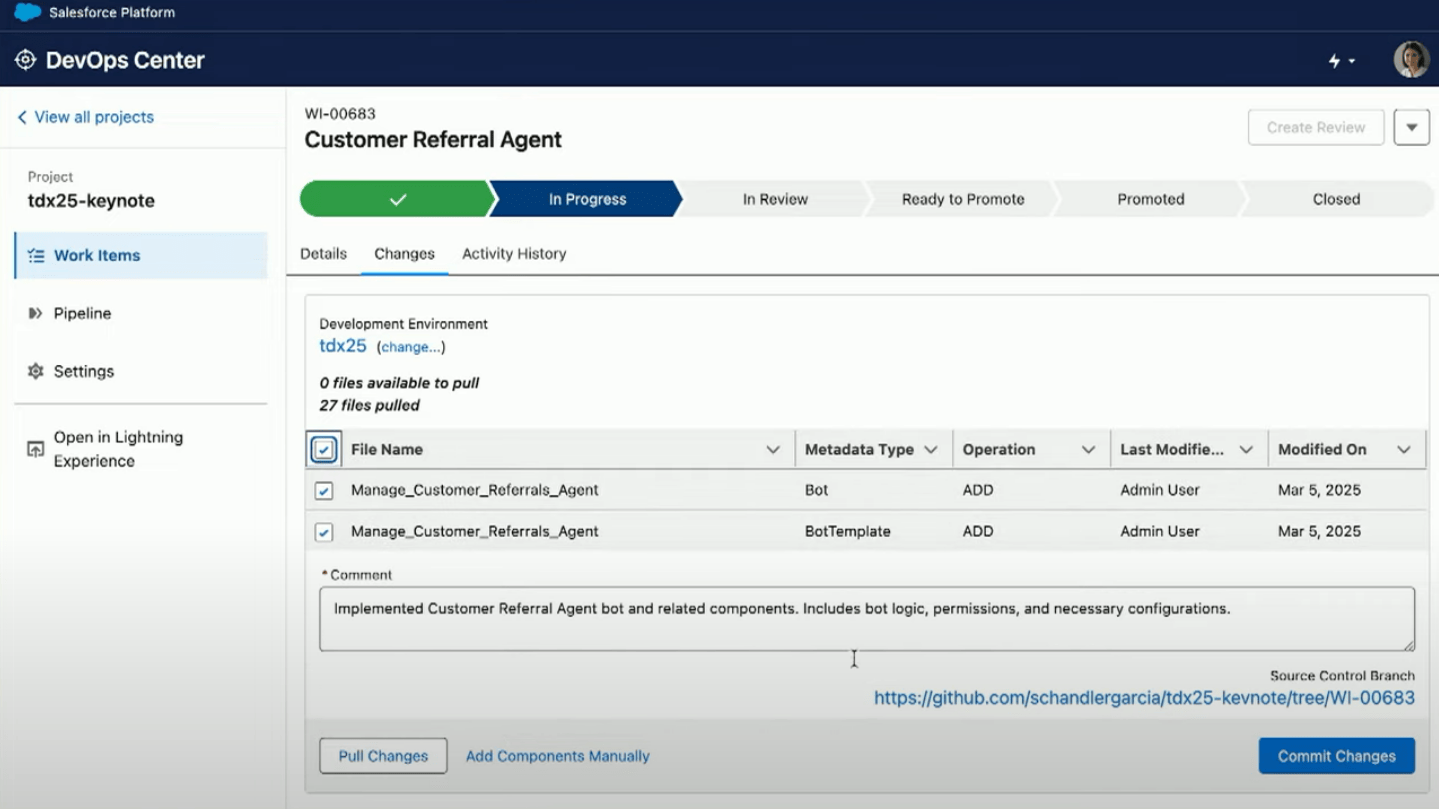The width and height of the screenshot is (1439, 809).
Task: Click the user profile avatar
Action: (1410, 59)
